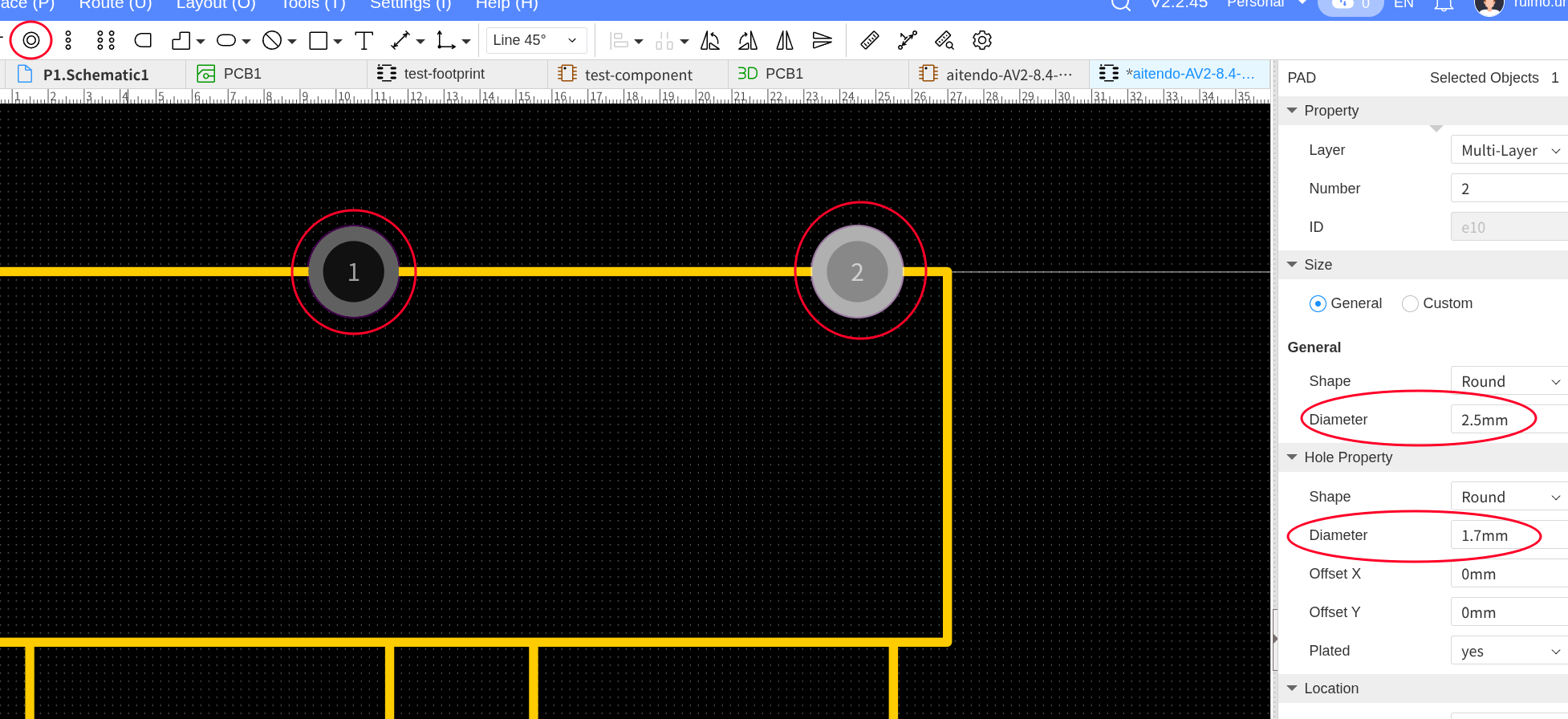Click the right panel collapse handle
Image resolution: width=1568 pixels, height=719 pixels.
click(1275, 639)
